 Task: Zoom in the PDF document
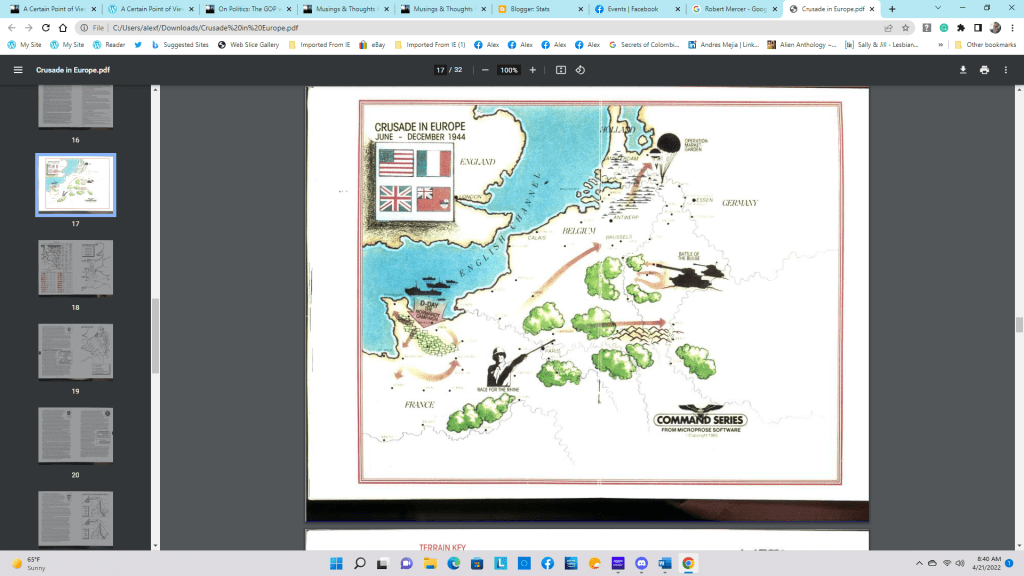pos(532,70)
